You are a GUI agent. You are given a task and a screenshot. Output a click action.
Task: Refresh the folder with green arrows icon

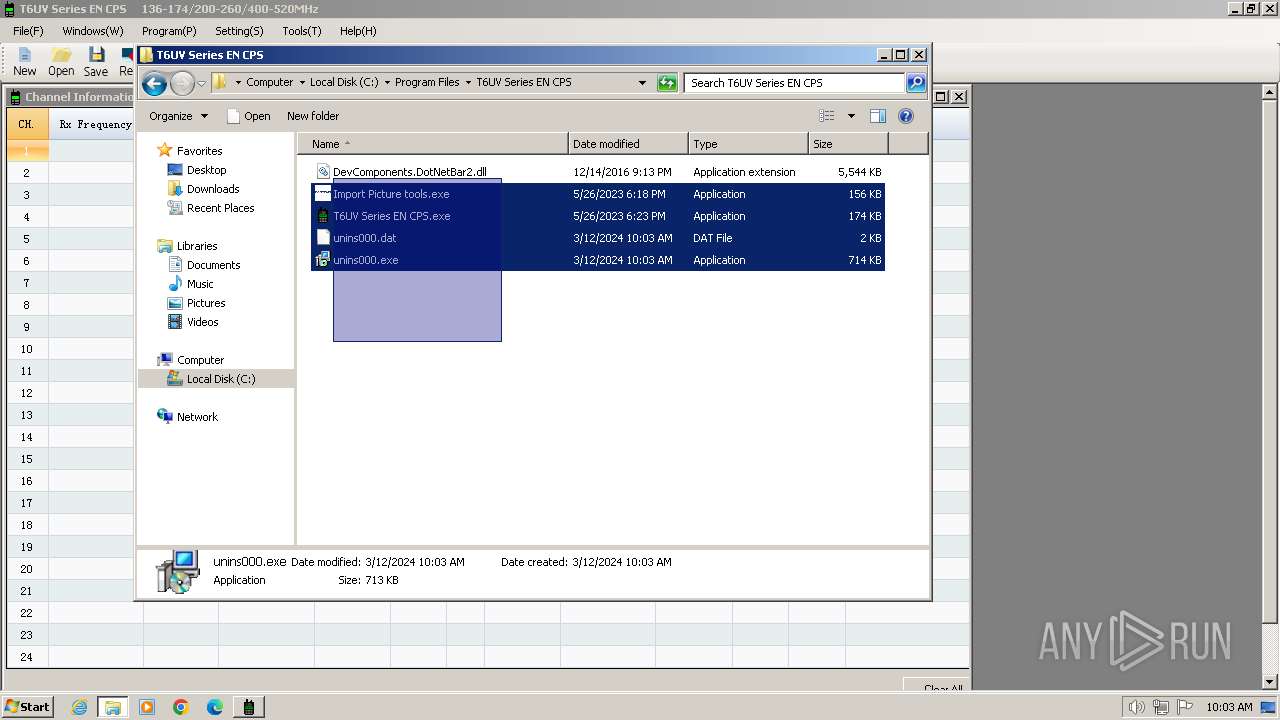click(667, 83)
